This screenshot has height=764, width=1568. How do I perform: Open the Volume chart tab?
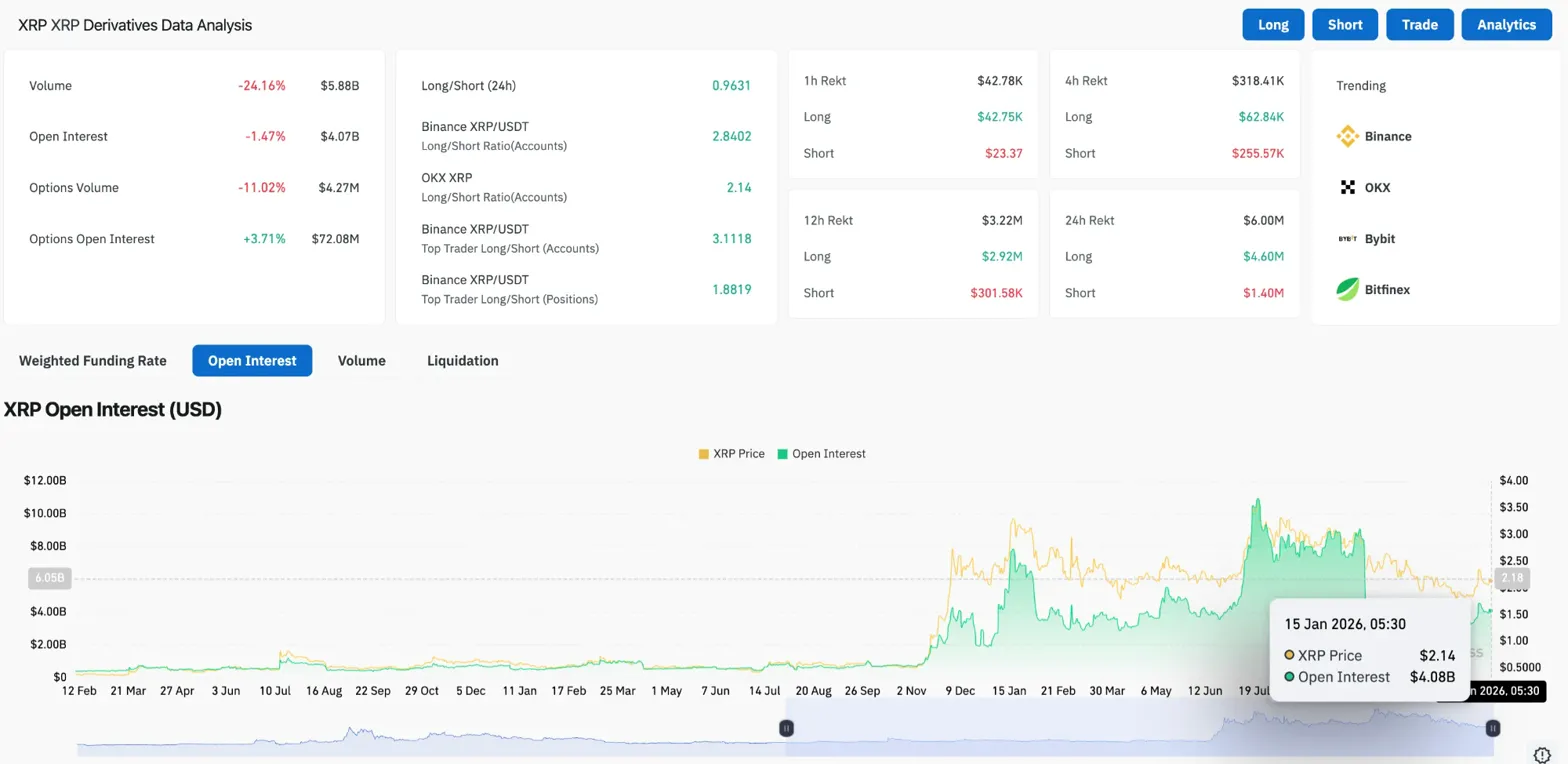point(361,361)
